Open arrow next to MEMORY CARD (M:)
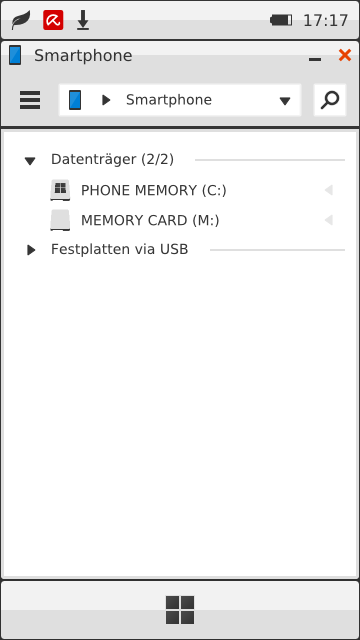360x640 pixels. click(329, 220)
